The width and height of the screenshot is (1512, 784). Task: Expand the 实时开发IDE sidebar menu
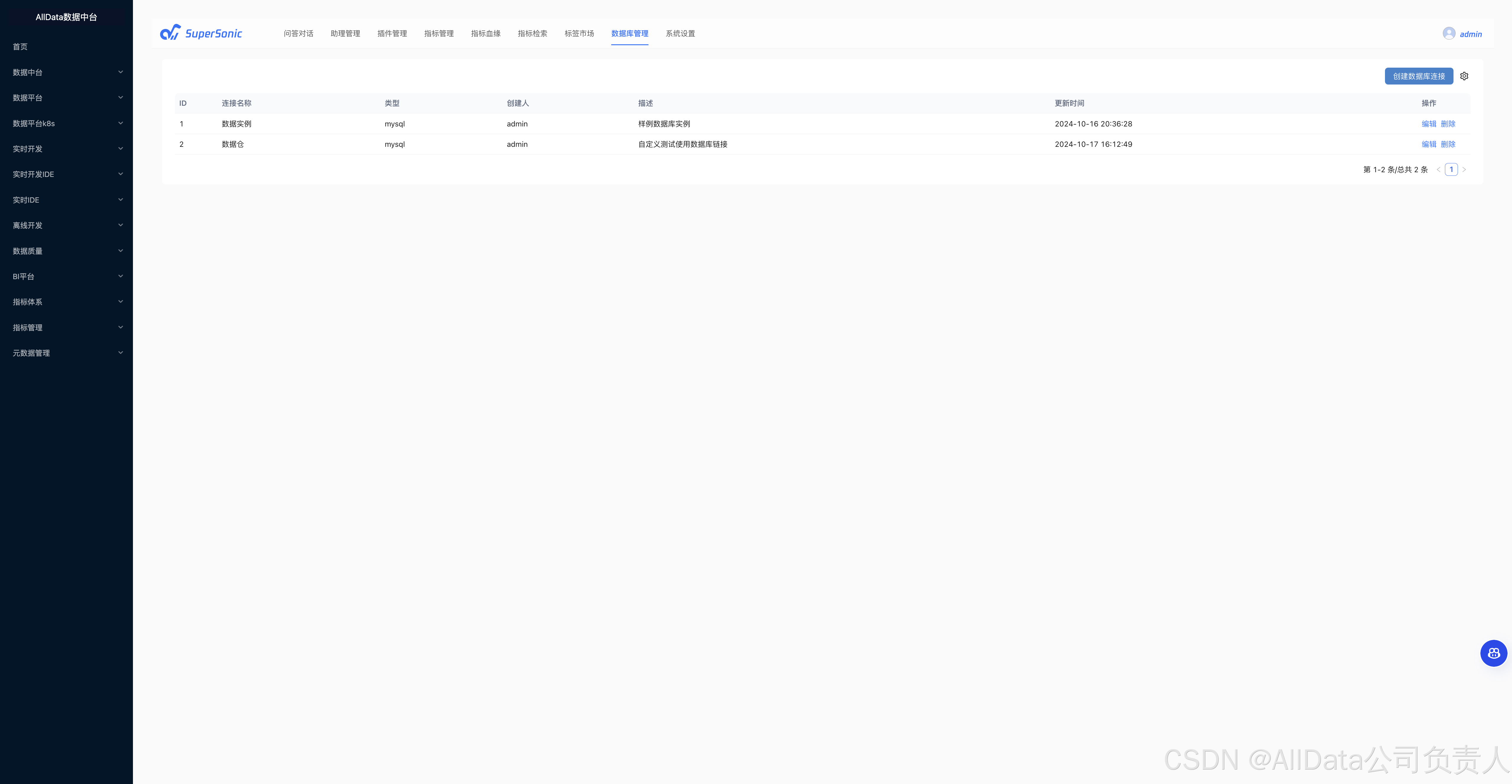66,174
